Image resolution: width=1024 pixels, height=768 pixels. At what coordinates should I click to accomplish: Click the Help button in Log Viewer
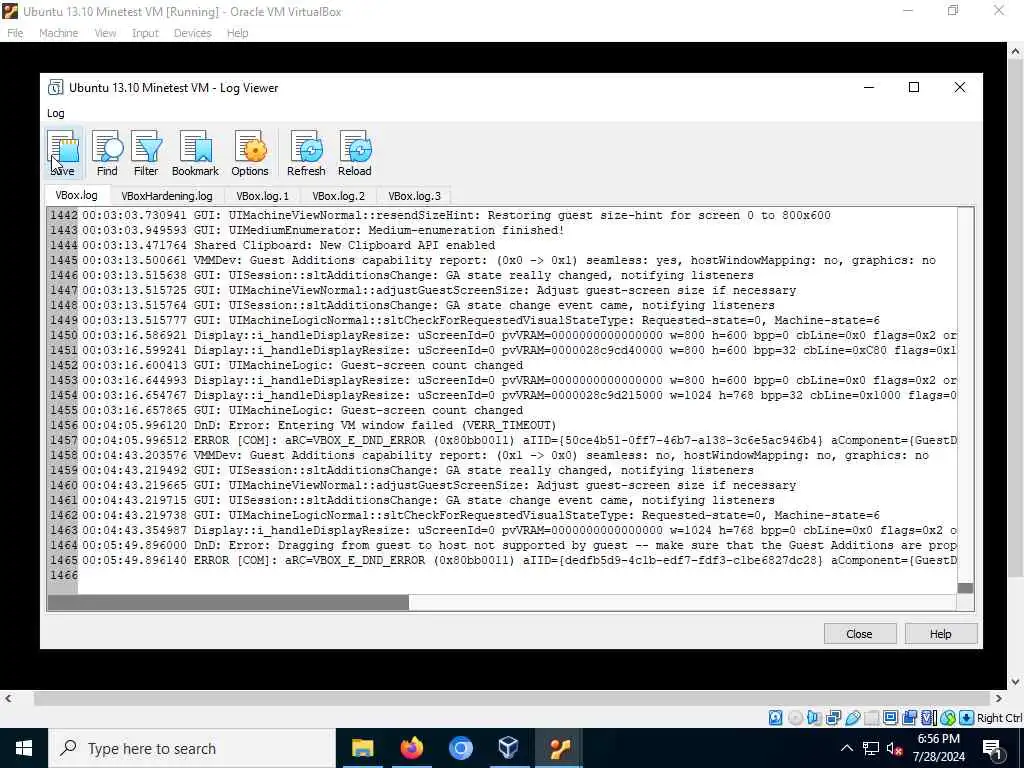[940, 634]
